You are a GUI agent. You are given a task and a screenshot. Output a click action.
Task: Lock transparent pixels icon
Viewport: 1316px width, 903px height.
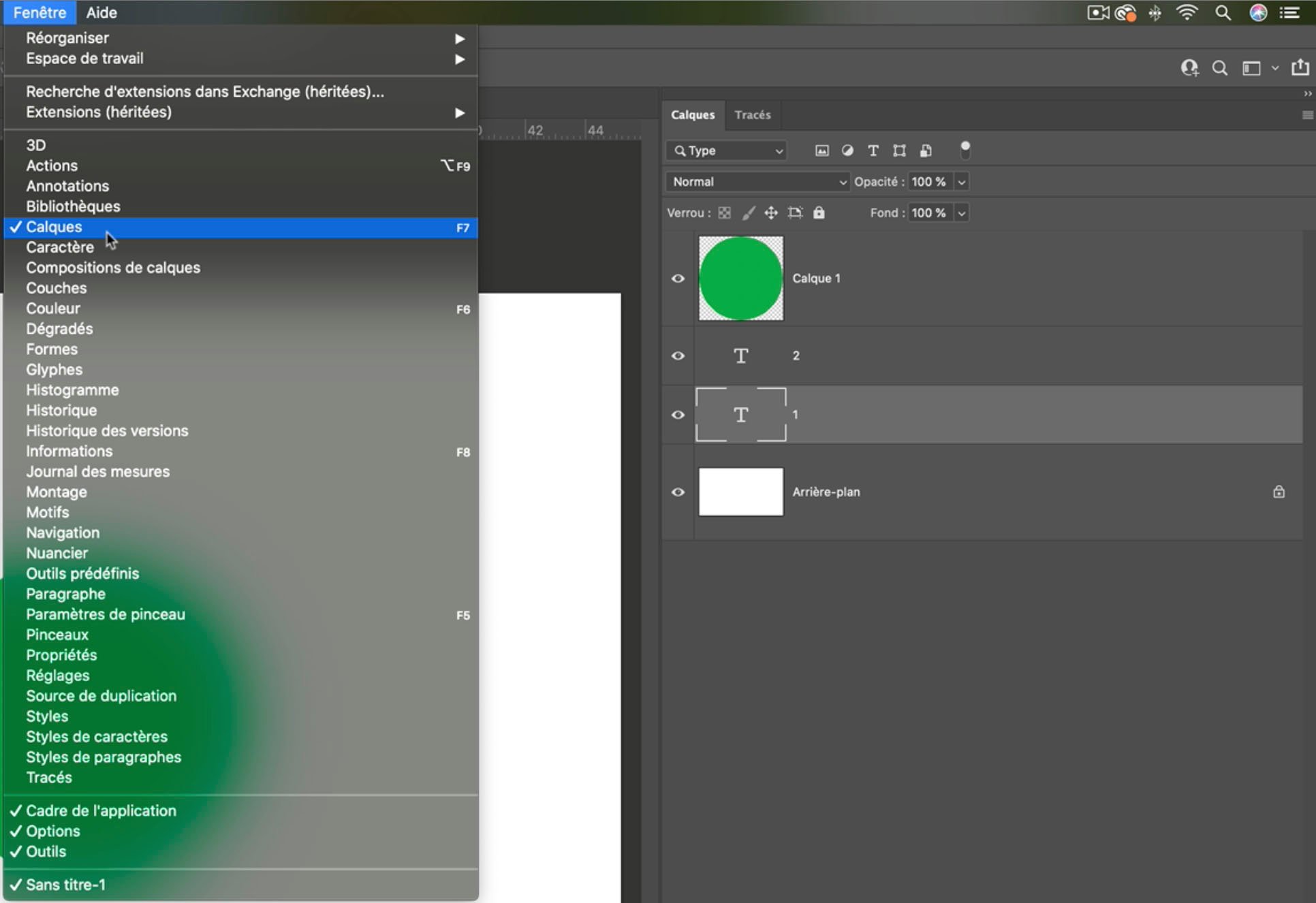tap(725, 213)
